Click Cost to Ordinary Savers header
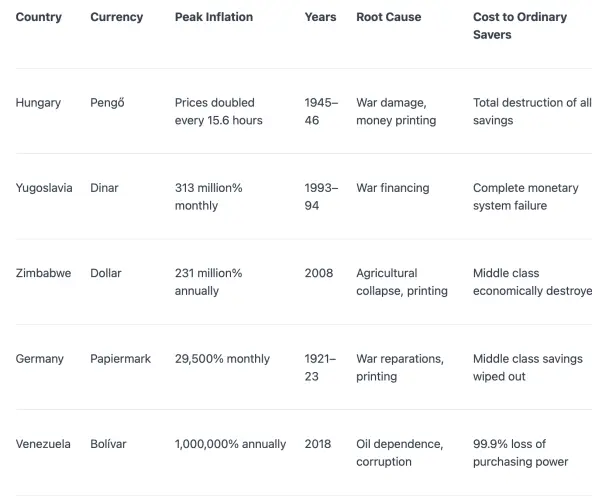 [x=520, y=26]
